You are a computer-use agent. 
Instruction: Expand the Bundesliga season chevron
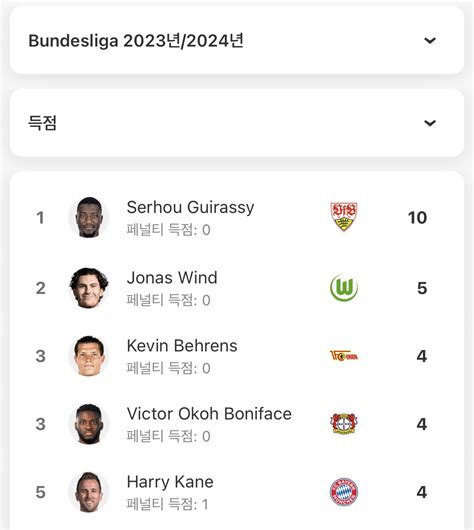430,41
